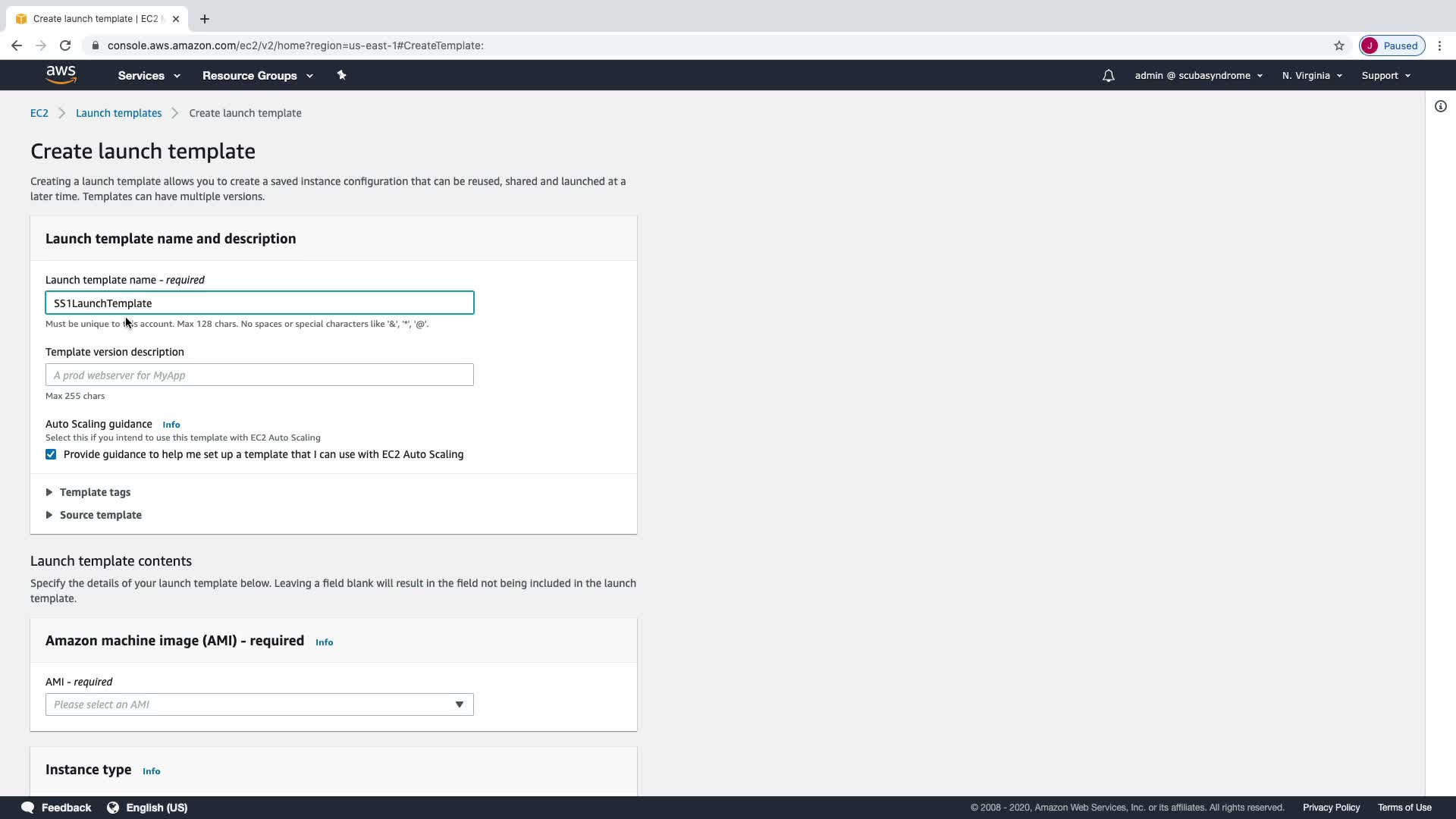The height and width of the screenshot is (819, 1456).
Task: Uncheck the Auto Scaling guidance checkbox
Action: pyautogui.click(x=51, y=454)
